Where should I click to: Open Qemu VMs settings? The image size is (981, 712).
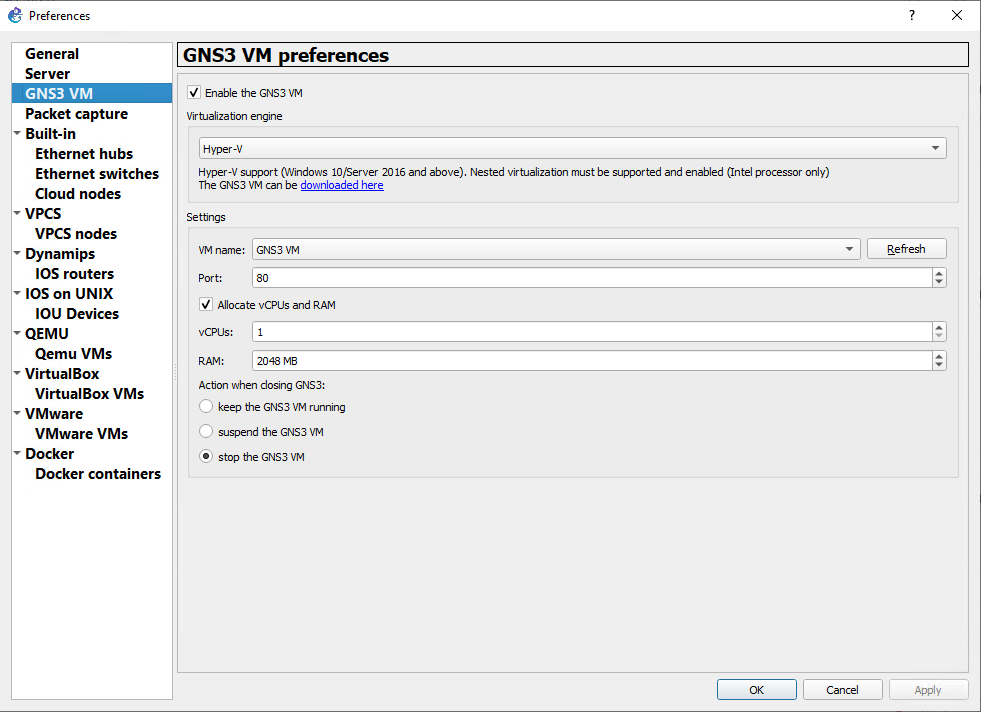point(73,354)
